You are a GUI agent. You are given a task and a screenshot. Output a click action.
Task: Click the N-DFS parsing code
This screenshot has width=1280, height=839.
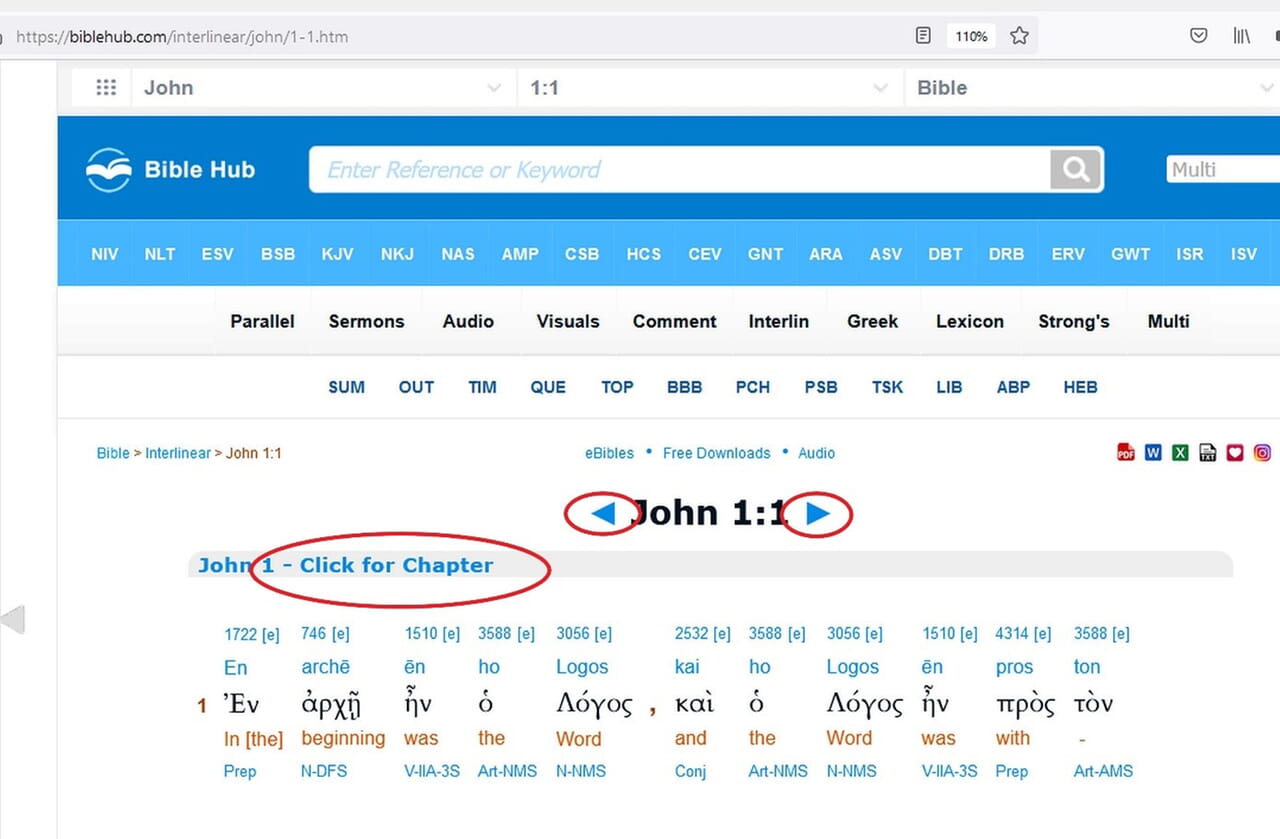pyautogui.click(x=324, y=771)
